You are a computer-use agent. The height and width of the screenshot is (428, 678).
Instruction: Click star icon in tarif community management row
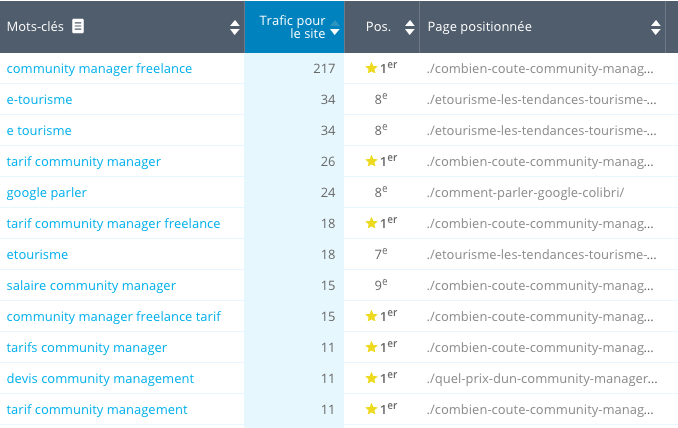click(371, 409)
